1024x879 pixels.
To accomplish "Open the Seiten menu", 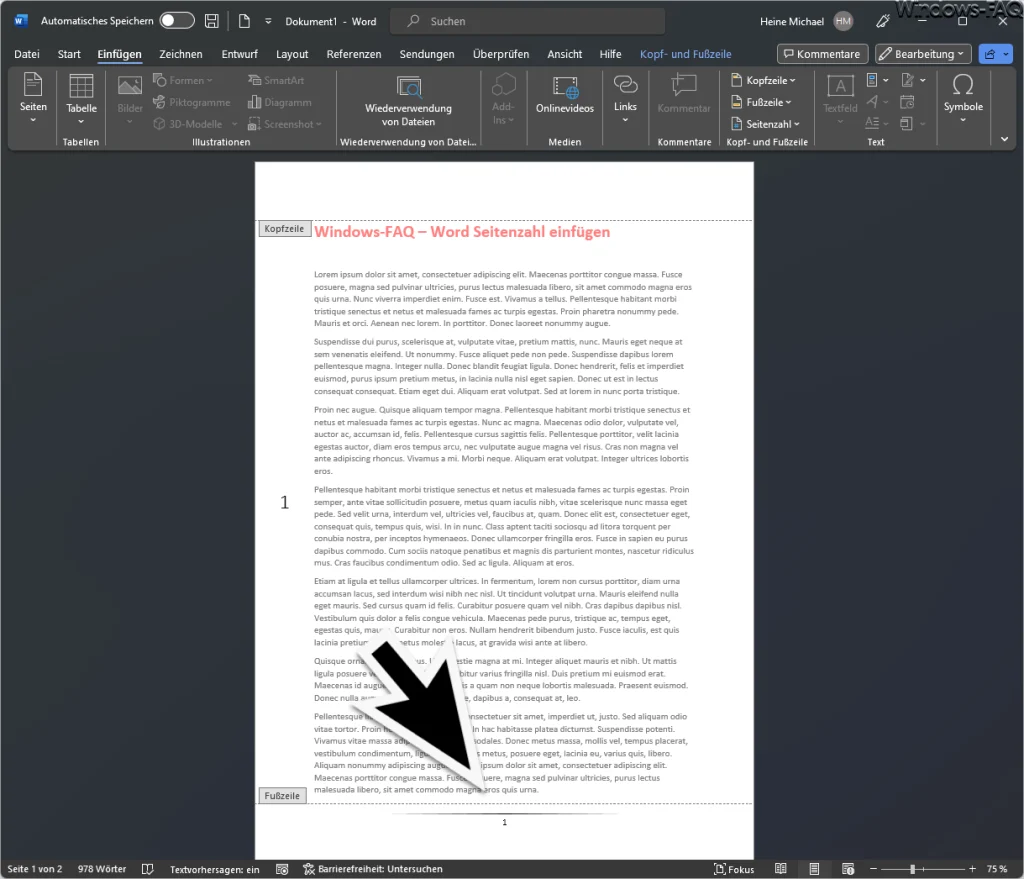I will point(33,99).
